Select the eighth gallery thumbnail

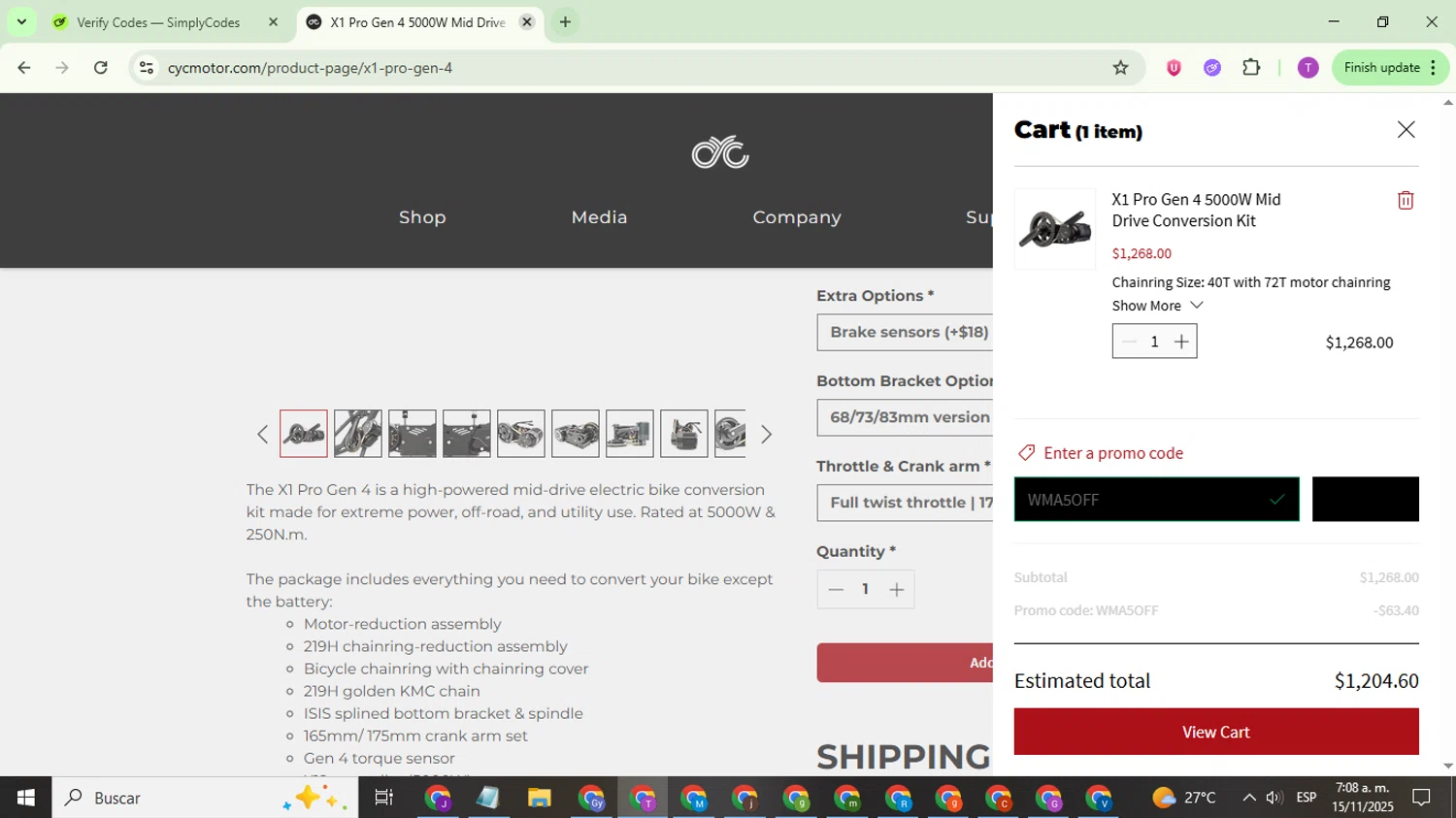[684, 434]
